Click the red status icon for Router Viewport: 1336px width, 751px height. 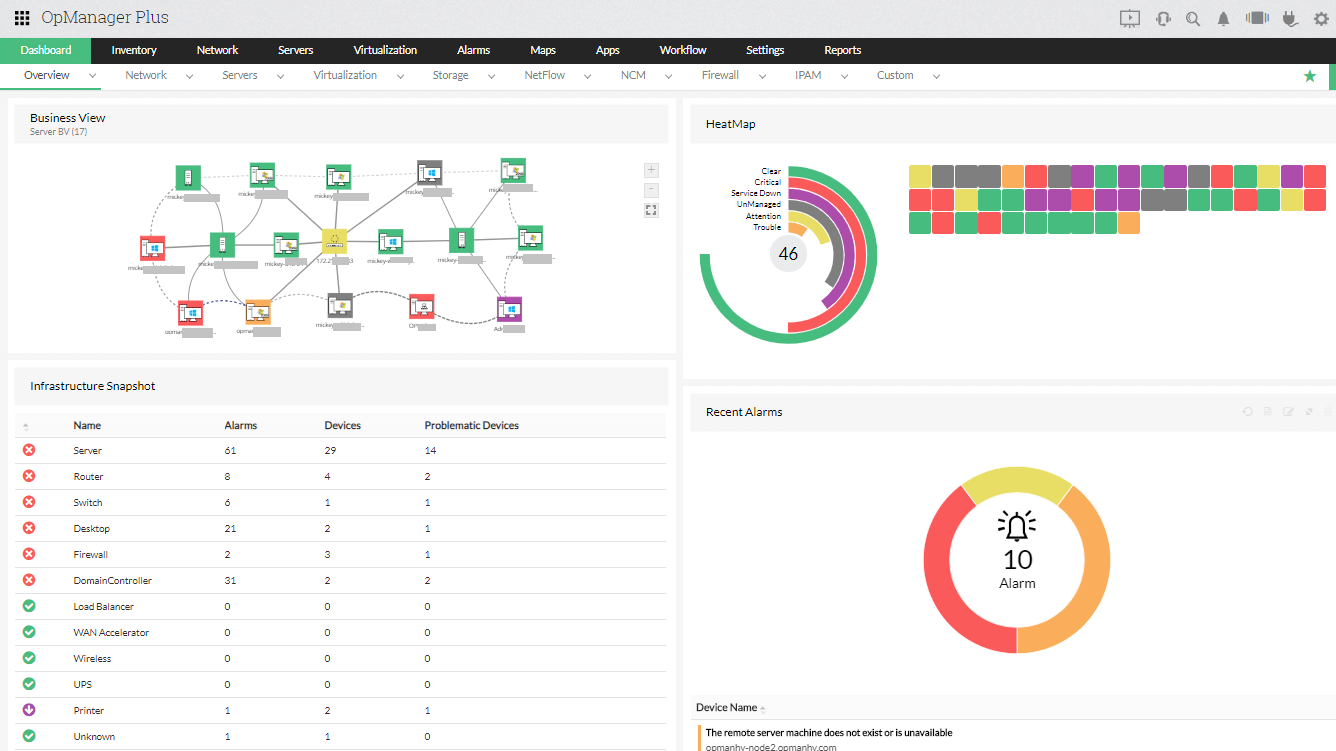(29, 476)
